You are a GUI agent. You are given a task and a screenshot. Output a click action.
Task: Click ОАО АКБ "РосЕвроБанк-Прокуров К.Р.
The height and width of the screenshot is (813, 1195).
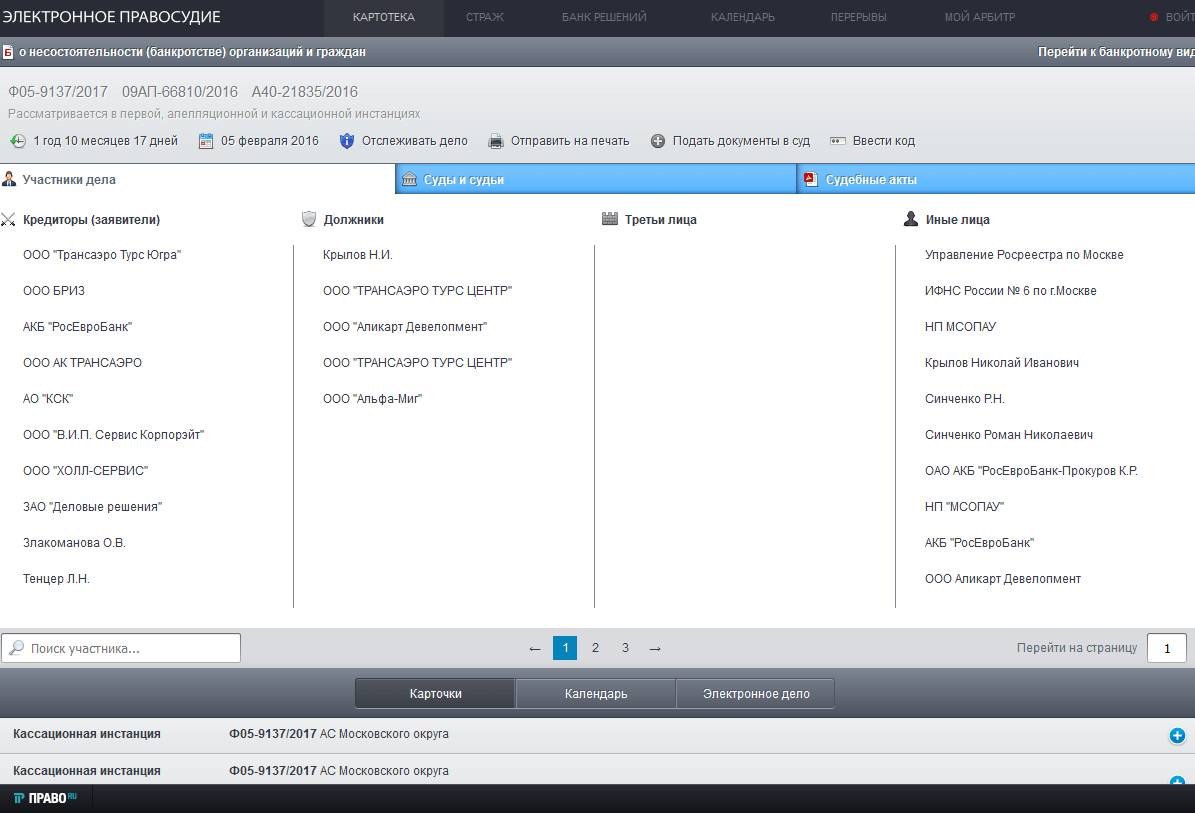tap(1031, 471)
